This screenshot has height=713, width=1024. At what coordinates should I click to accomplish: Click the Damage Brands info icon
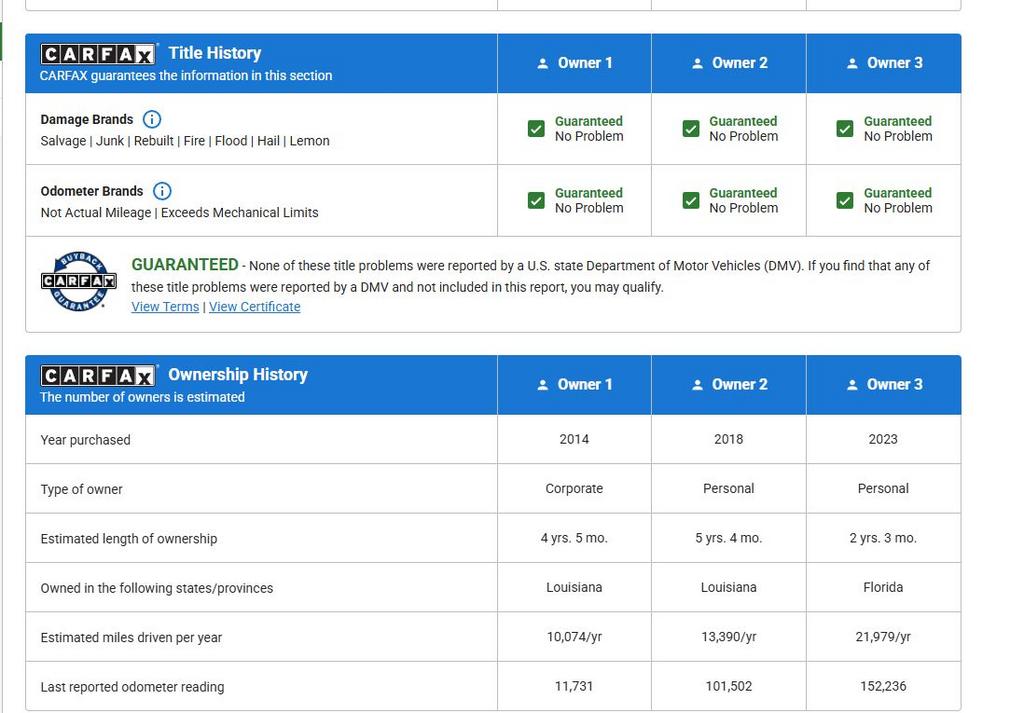(152, 119)
